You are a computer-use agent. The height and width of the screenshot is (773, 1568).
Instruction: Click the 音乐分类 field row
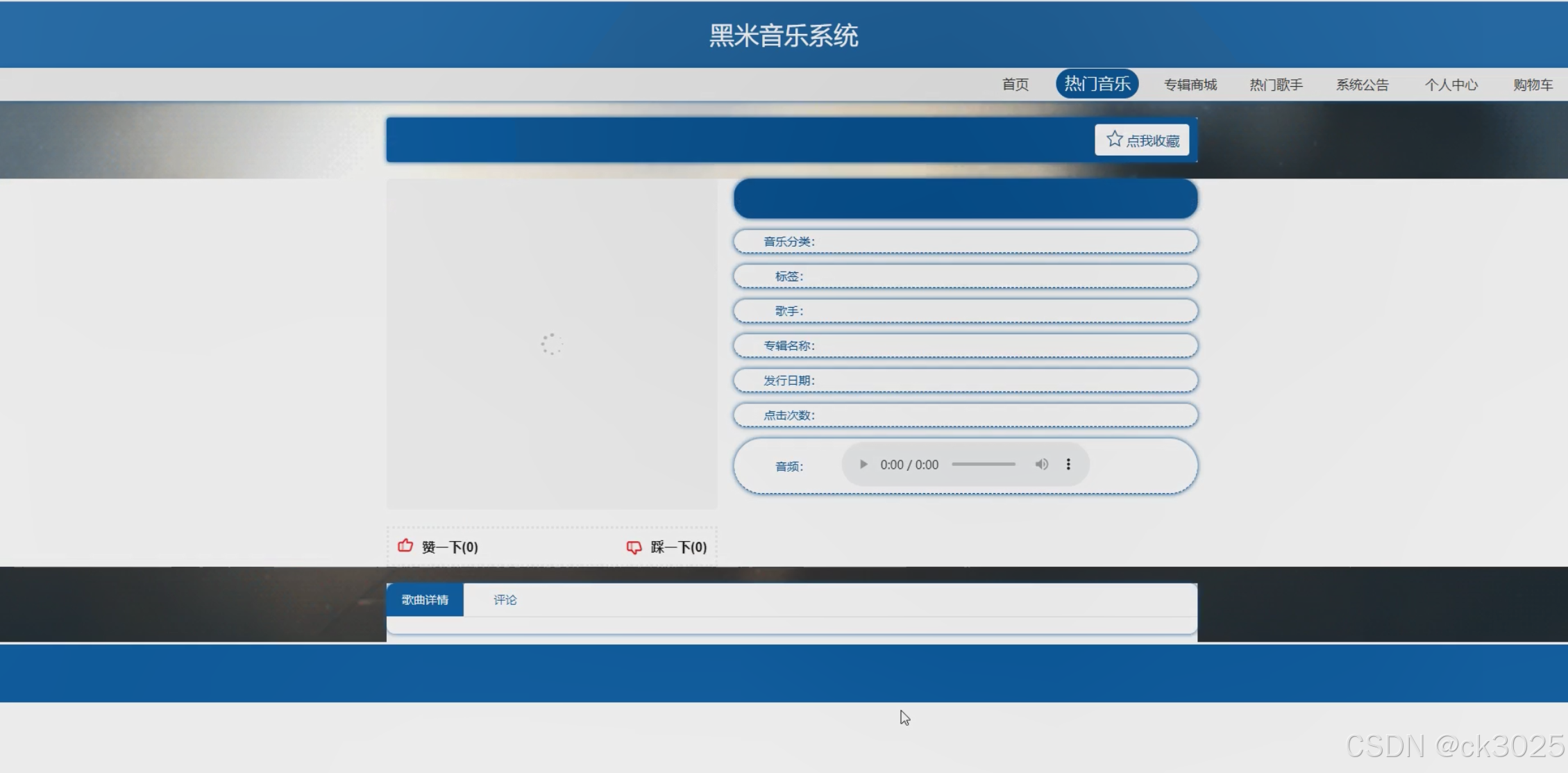[966, 241]
